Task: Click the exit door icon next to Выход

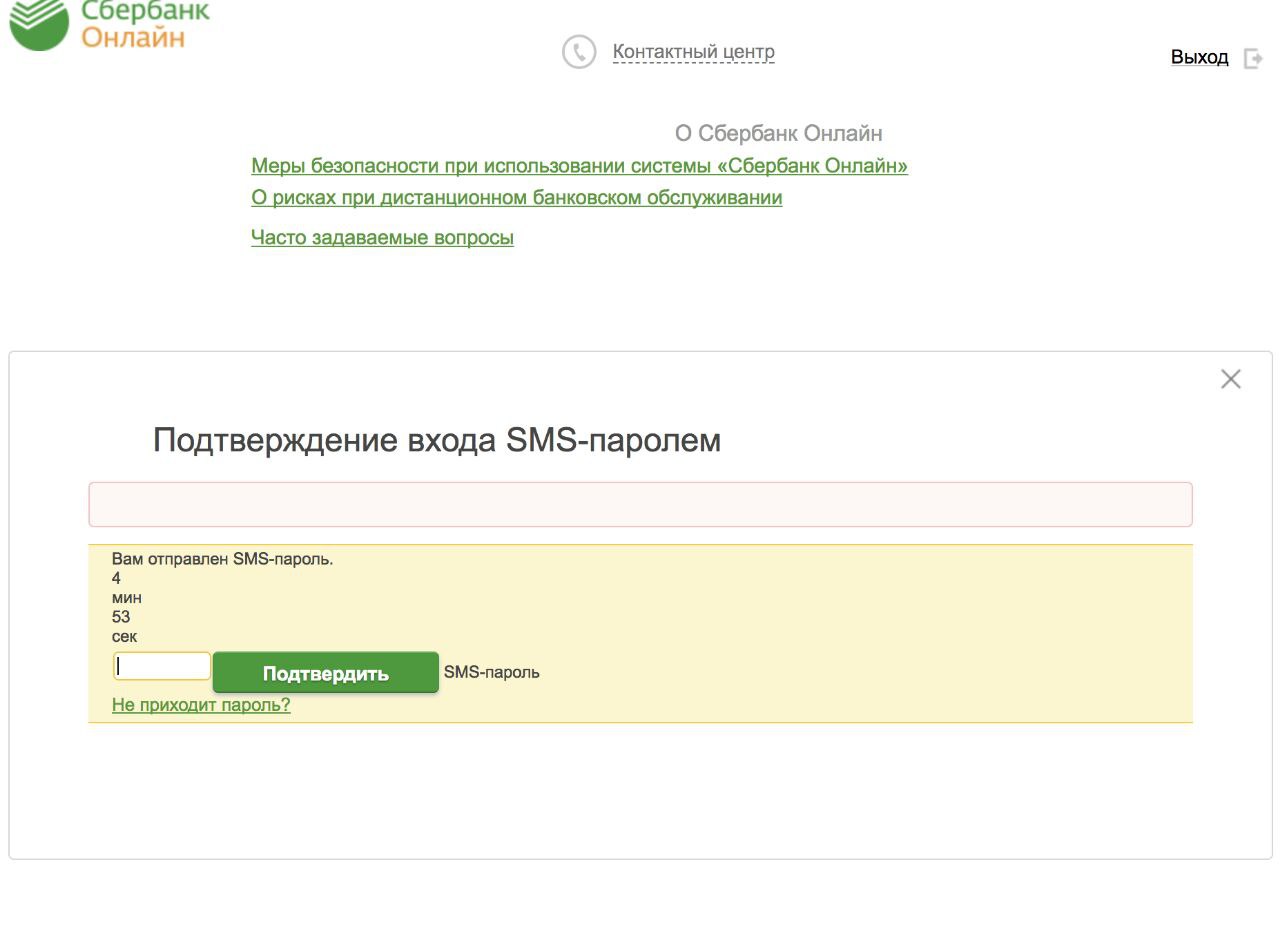Action: pos(1253,58)
